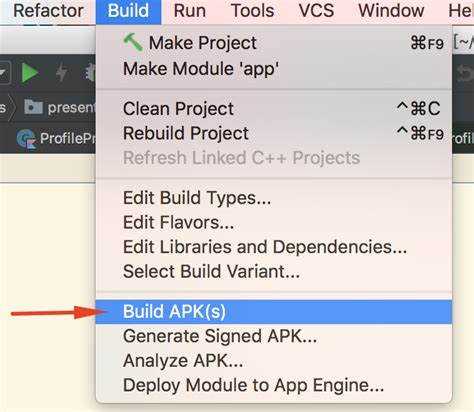Image resolution: width=474 pixels, height=412 pixels.
Task: Open the run configuration dropdown arrow
Action: click(x=4, y=72)
